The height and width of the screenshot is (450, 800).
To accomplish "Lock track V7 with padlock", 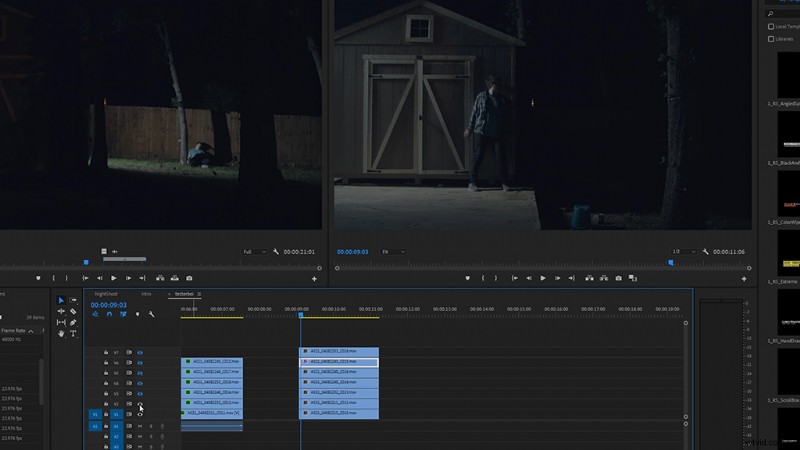I will pos(106,353).
